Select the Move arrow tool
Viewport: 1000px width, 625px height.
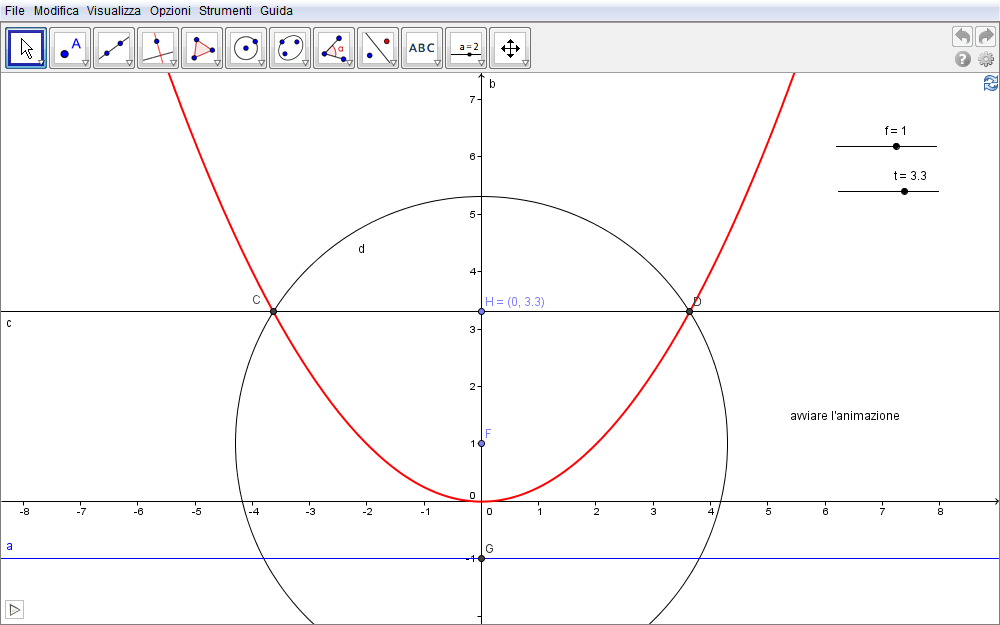point(26,47)
